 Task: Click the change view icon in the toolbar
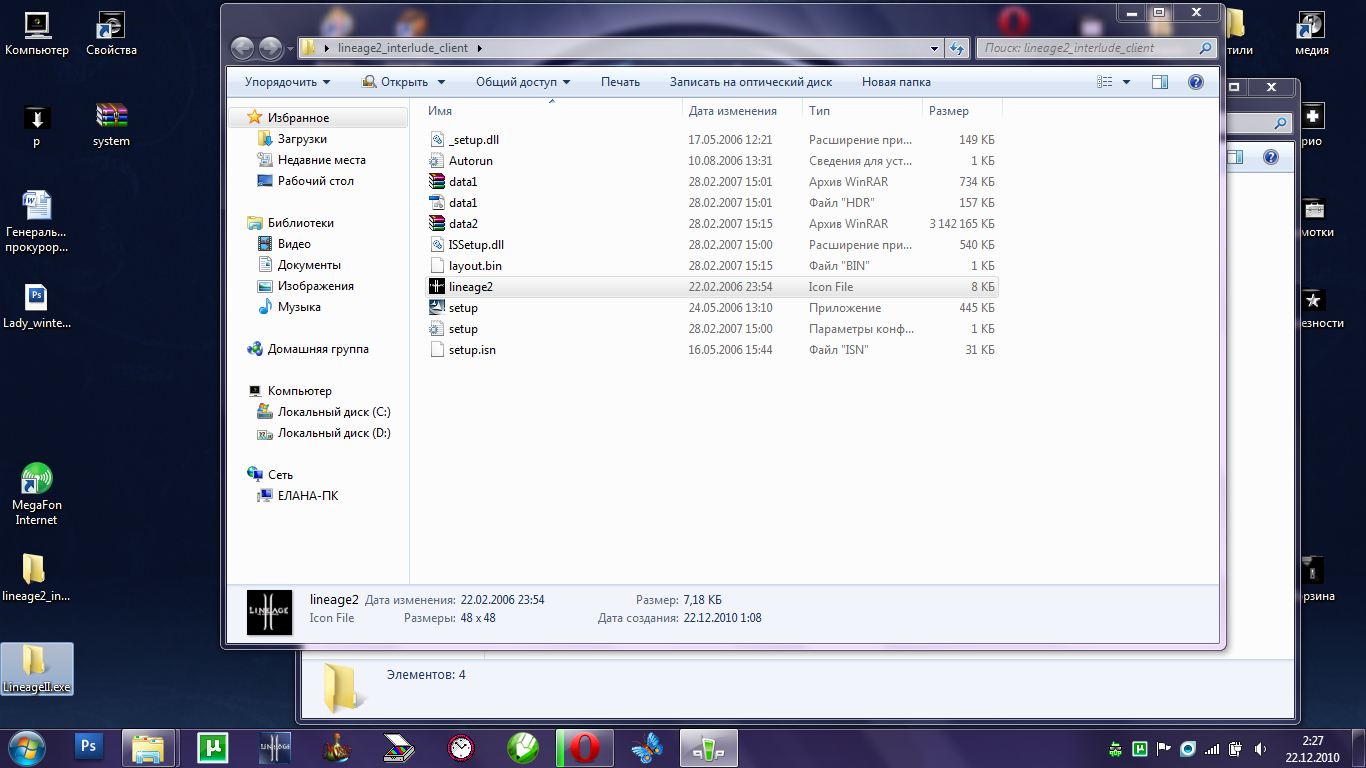coord(1105,82)
